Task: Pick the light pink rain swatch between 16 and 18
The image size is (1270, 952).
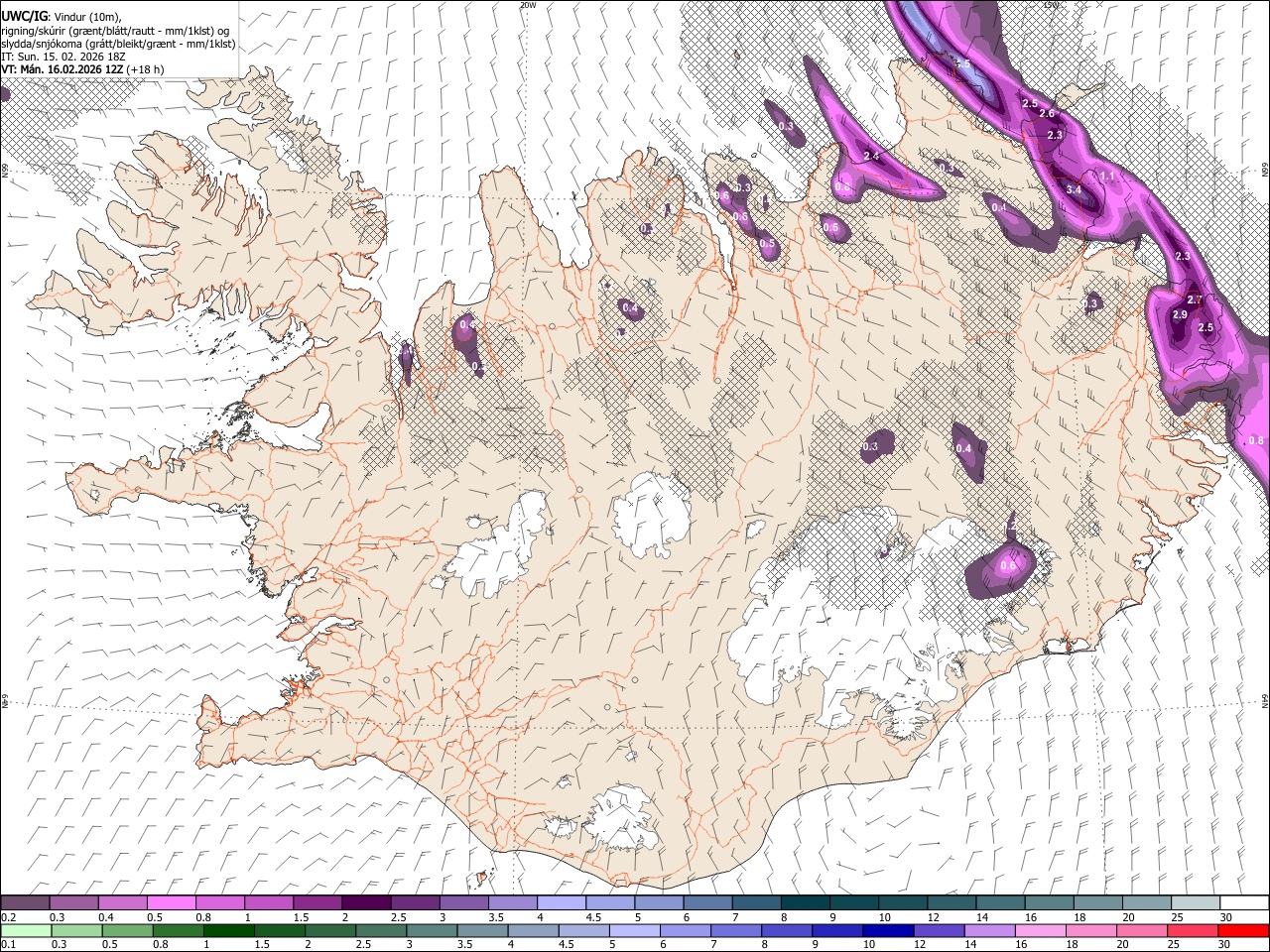Action: click(x=1040, y=930)
